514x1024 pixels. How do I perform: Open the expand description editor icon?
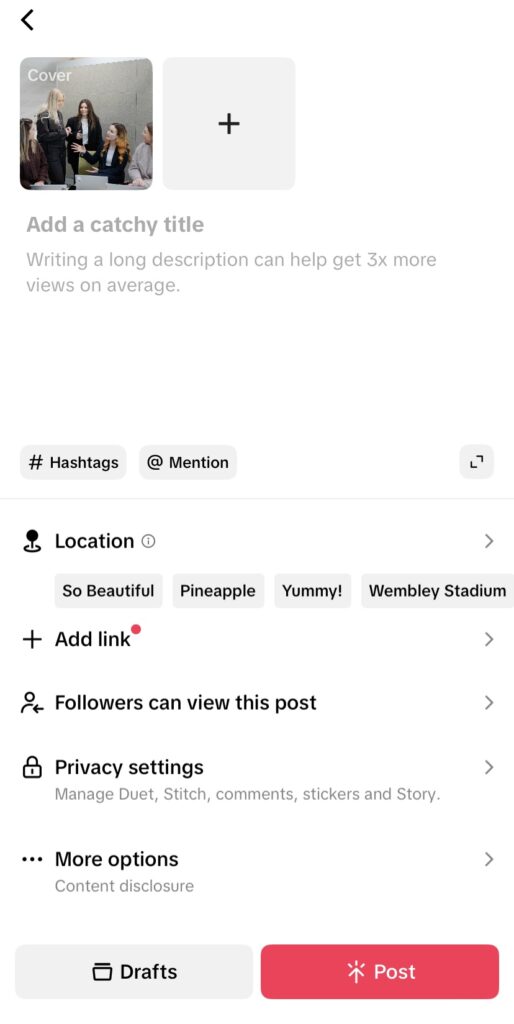pyautogui.click(x=477, y=462)
